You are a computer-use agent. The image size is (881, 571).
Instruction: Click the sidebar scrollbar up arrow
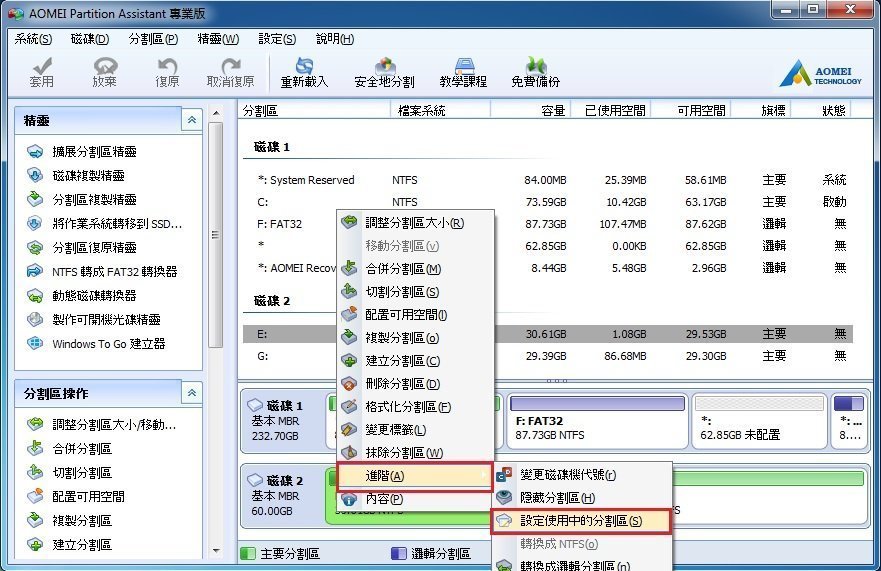tap(216, 113)
